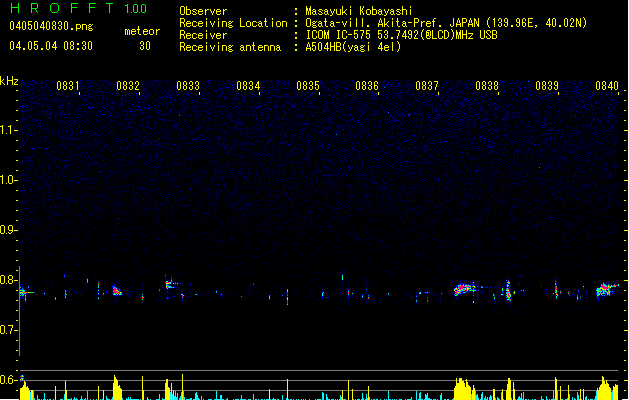Click the 0835 time marker

point(308,86)
